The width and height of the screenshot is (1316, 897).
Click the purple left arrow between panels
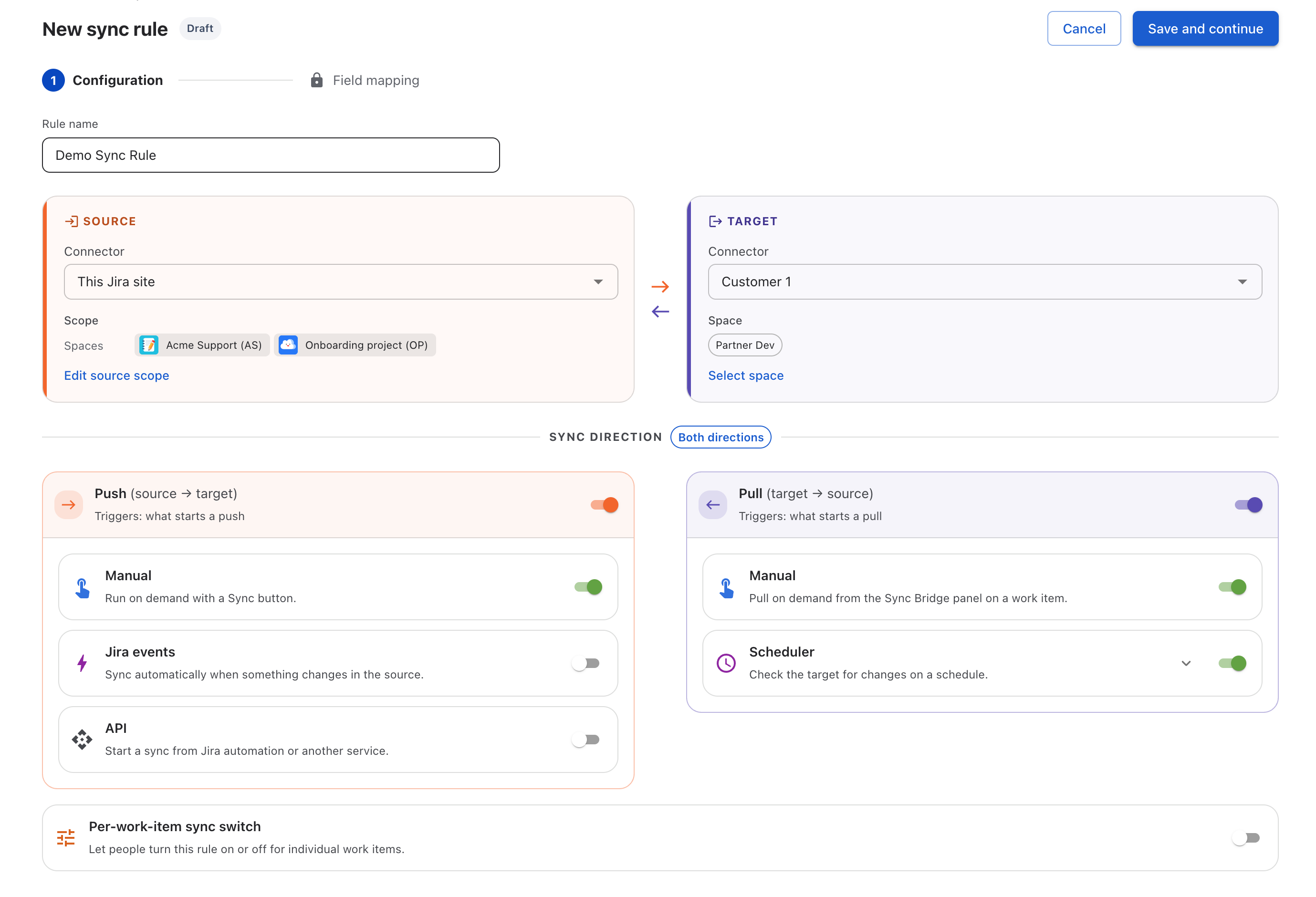[660, 312]
